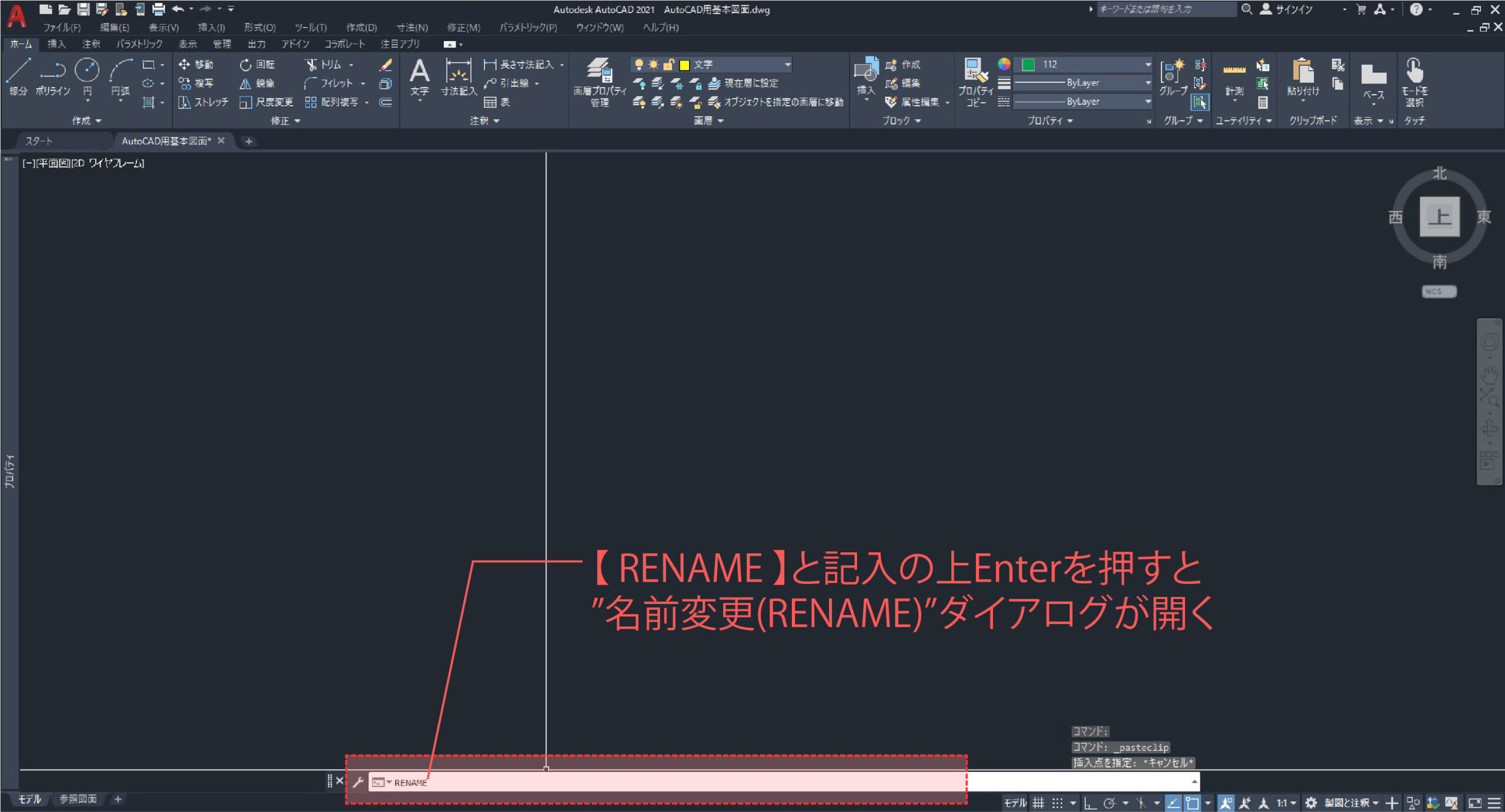Click the green color 112 swatch
Viewport: 1505px width, 812px height.
(1028, 65)
